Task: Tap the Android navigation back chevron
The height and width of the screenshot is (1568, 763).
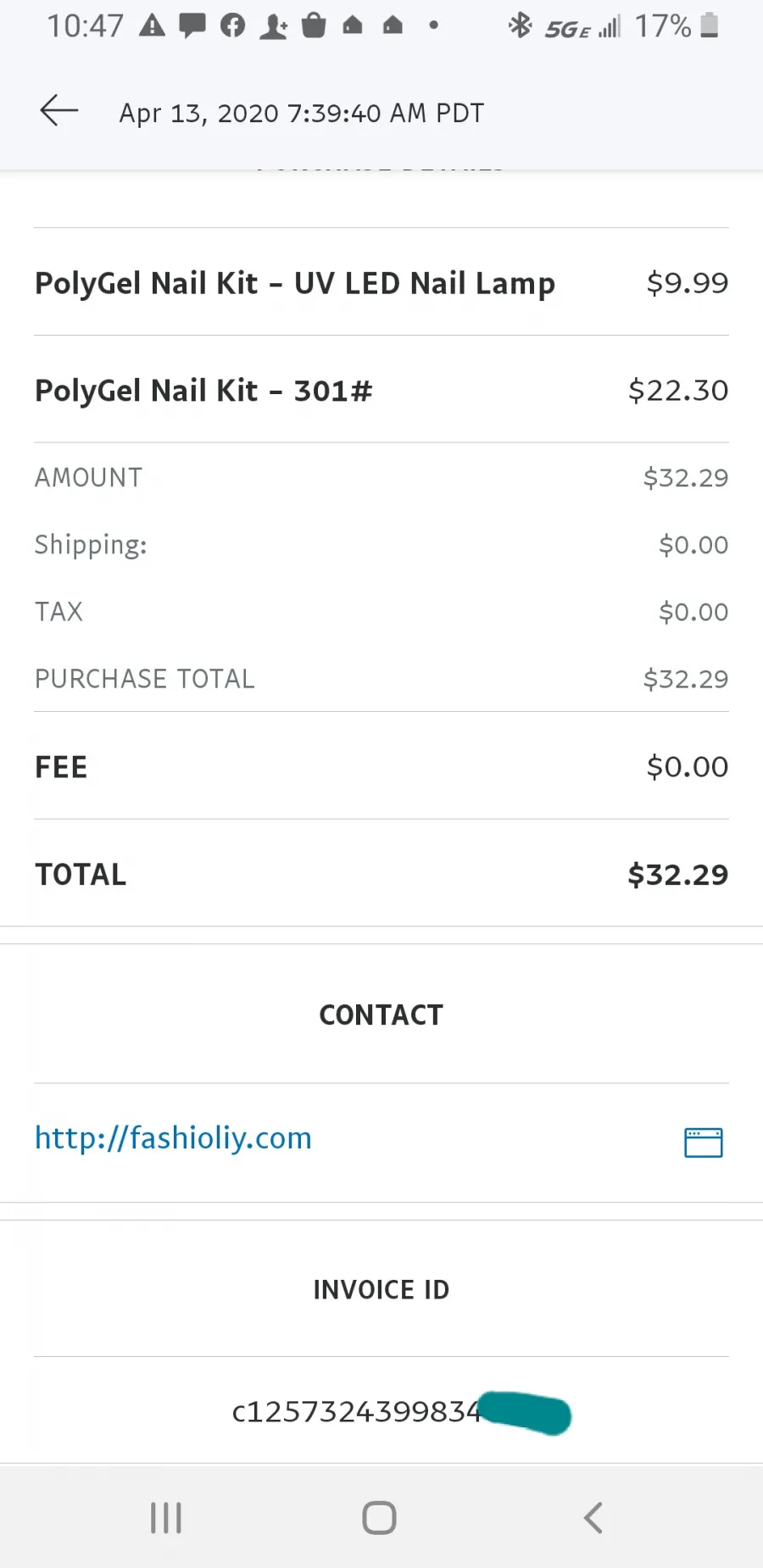Action: click(x=593, y=1517)
